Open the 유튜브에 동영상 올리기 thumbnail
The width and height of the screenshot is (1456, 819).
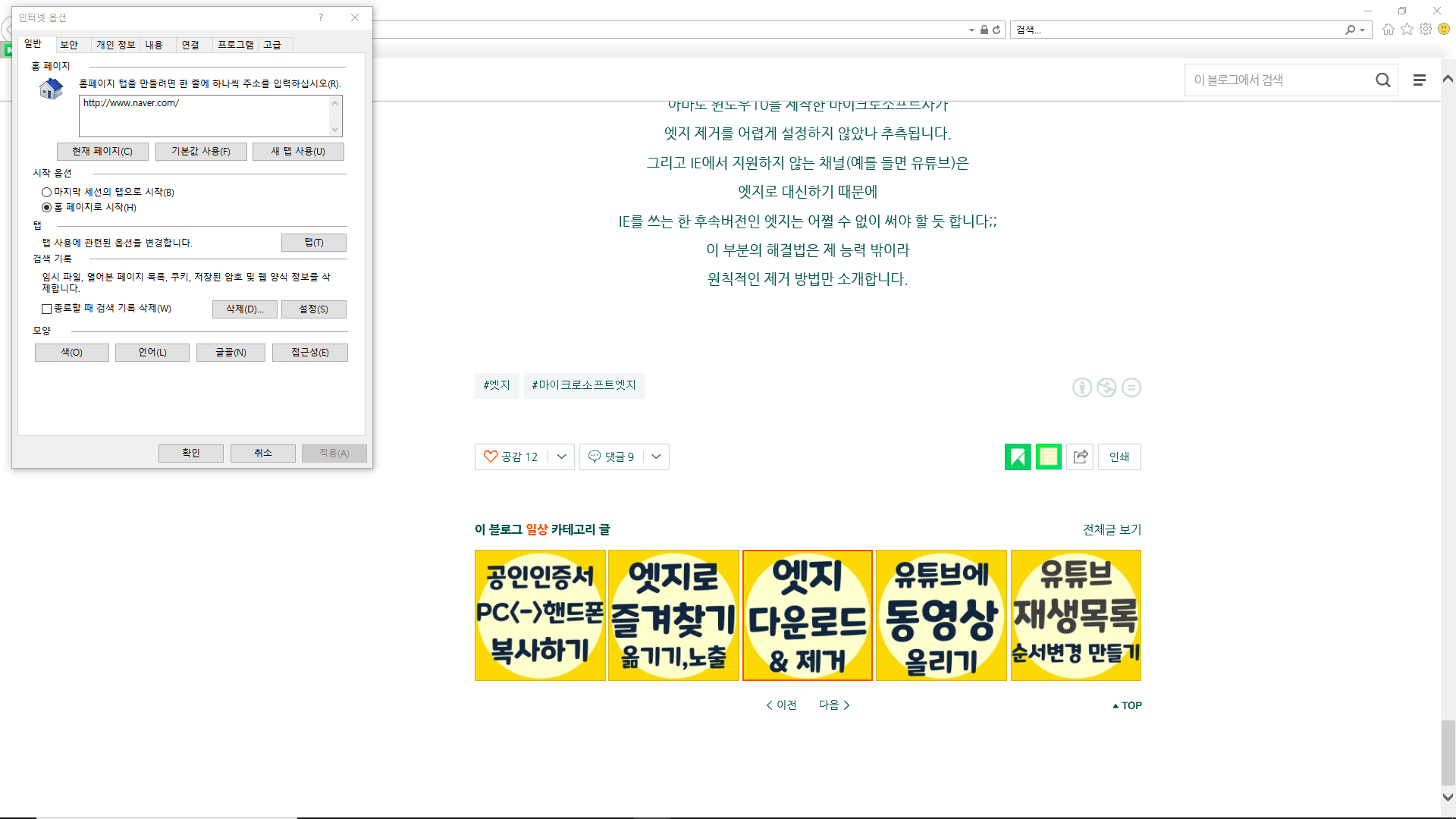[941, 615]
